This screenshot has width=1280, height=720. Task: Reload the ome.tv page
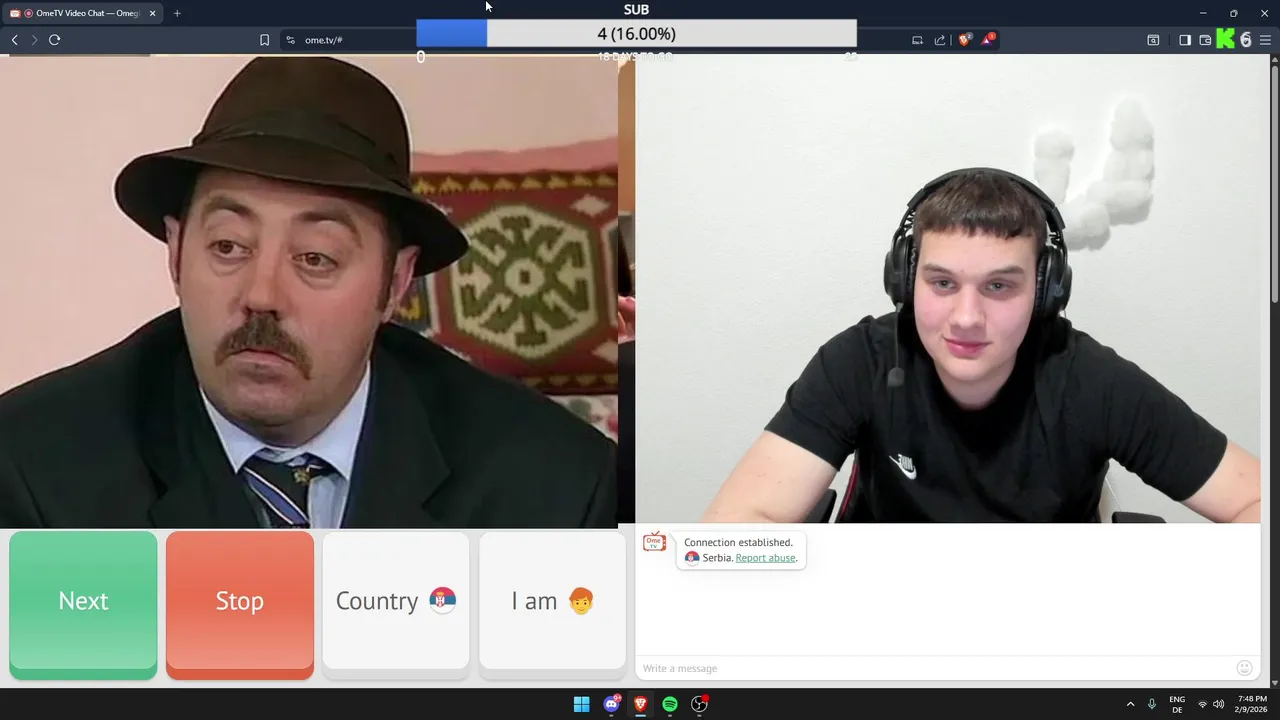55,40
